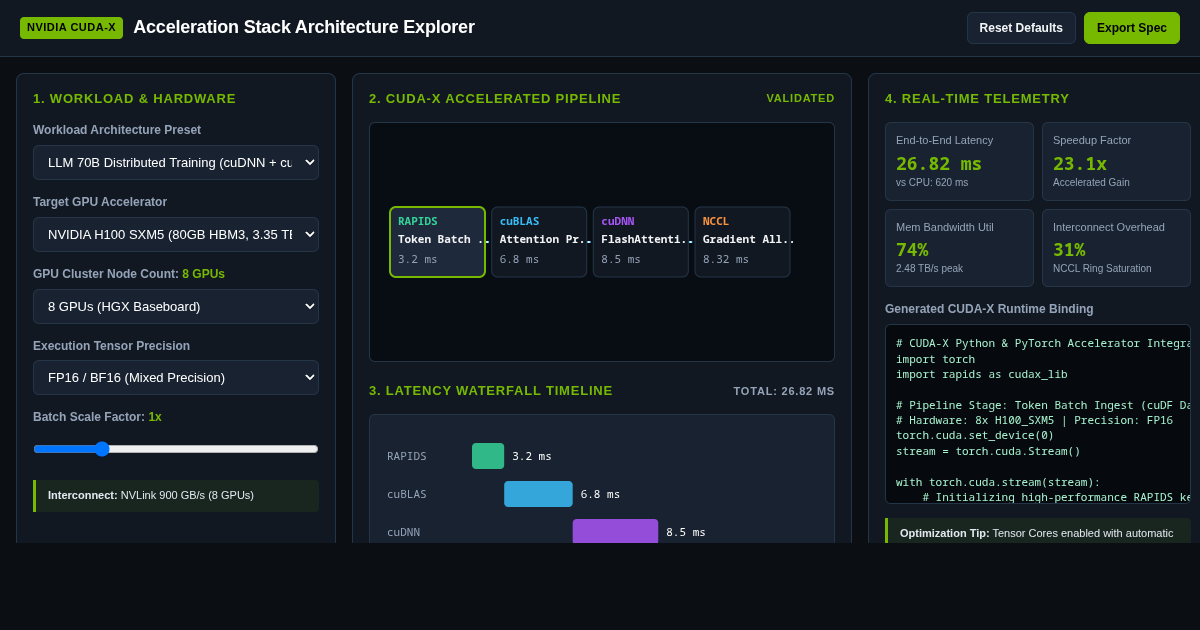Click the Optimization Tip text
Image resolution: width=1200 pixels, height=630 pixels.
[1037, 533]
